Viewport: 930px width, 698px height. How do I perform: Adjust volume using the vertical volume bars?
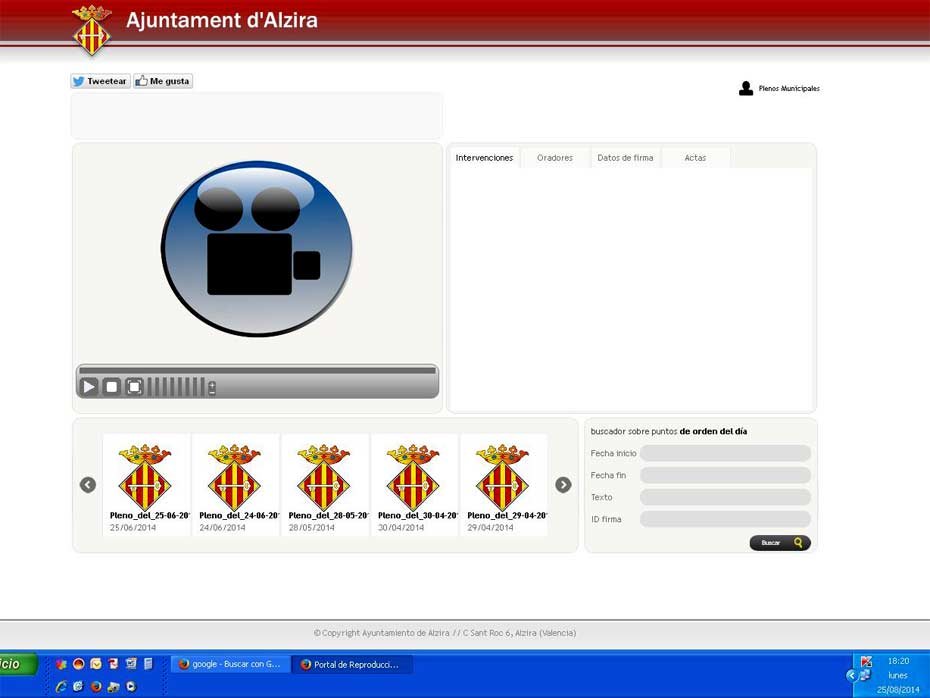[176, 387]
